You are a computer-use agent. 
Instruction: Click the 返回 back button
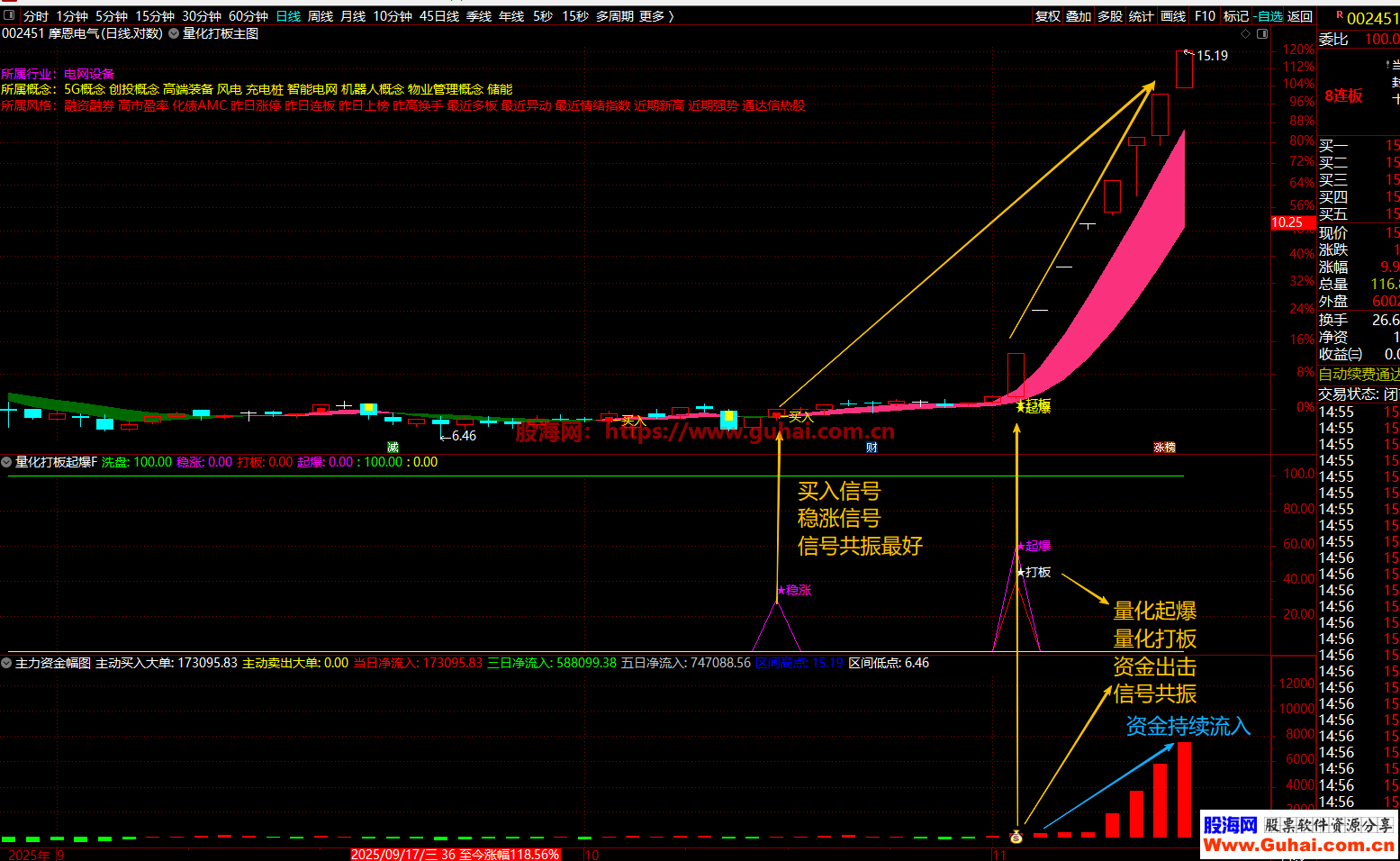coord(1300,16)
